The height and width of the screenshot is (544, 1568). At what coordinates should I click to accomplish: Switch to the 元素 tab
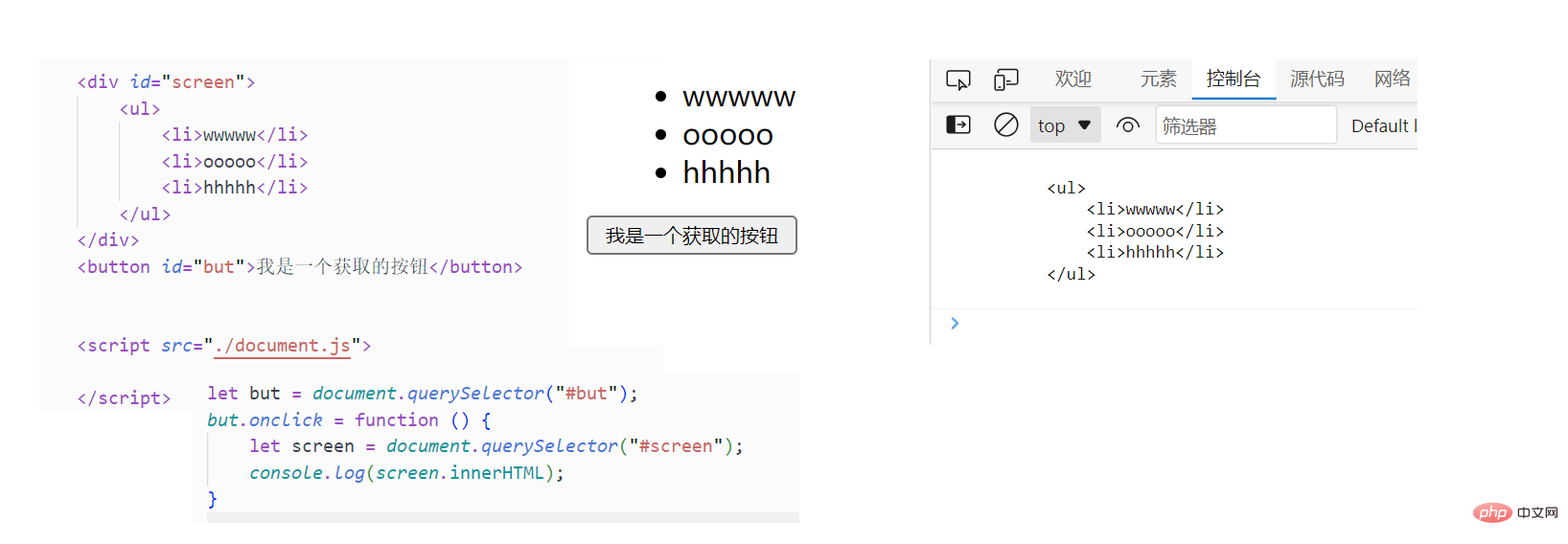[1158, 79]
